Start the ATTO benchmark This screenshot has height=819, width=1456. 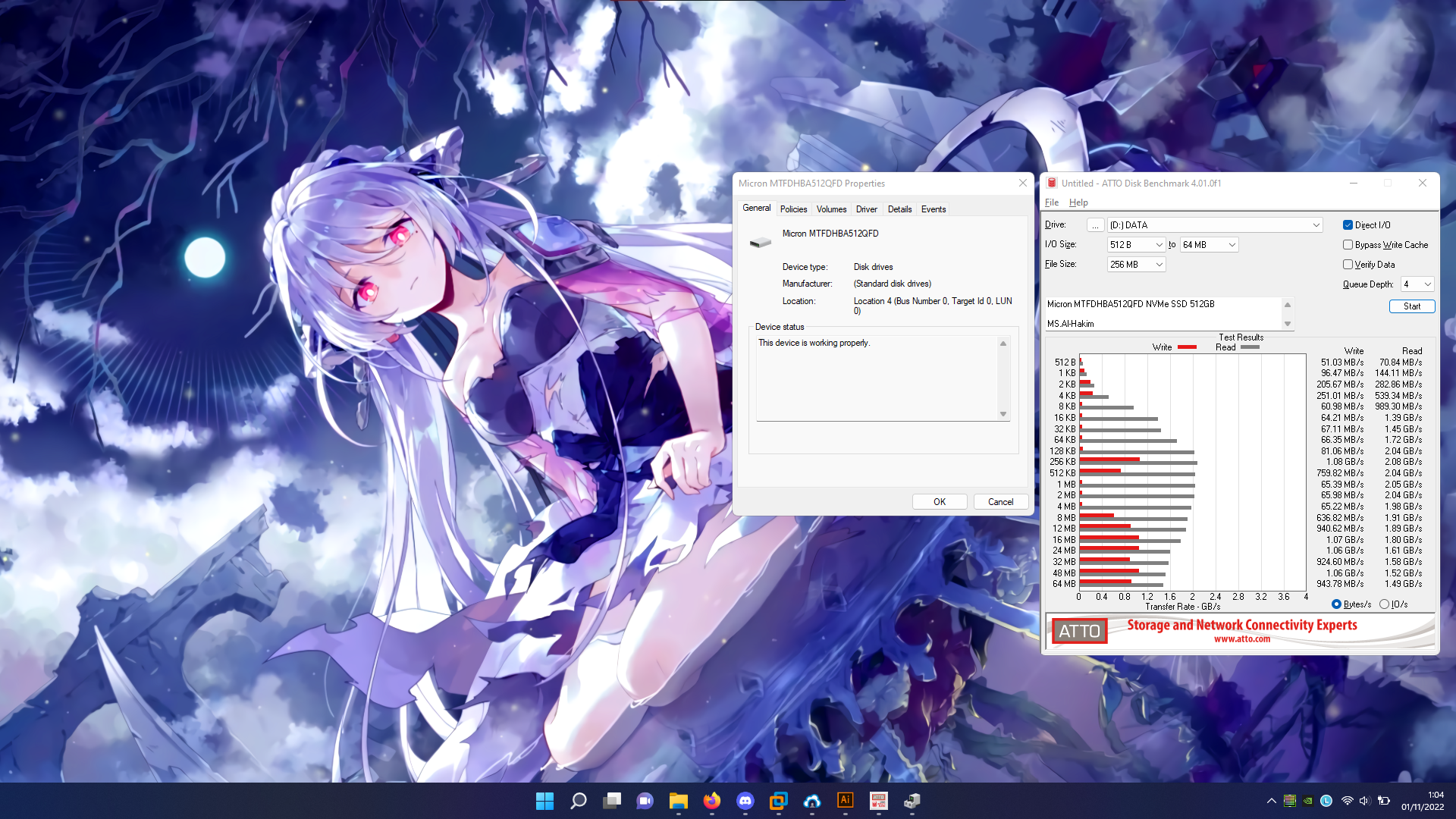1412,306
